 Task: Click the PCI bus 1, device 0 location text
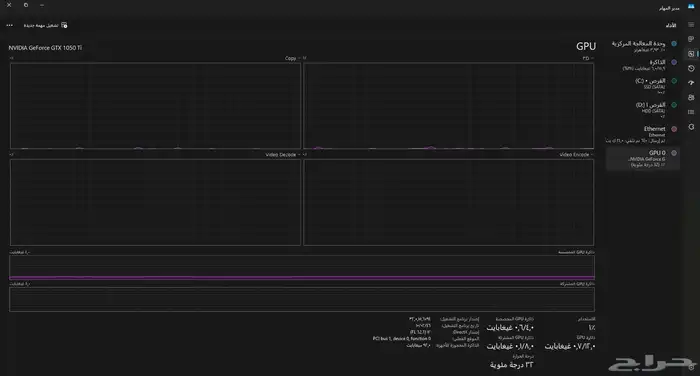click(402, 339)
